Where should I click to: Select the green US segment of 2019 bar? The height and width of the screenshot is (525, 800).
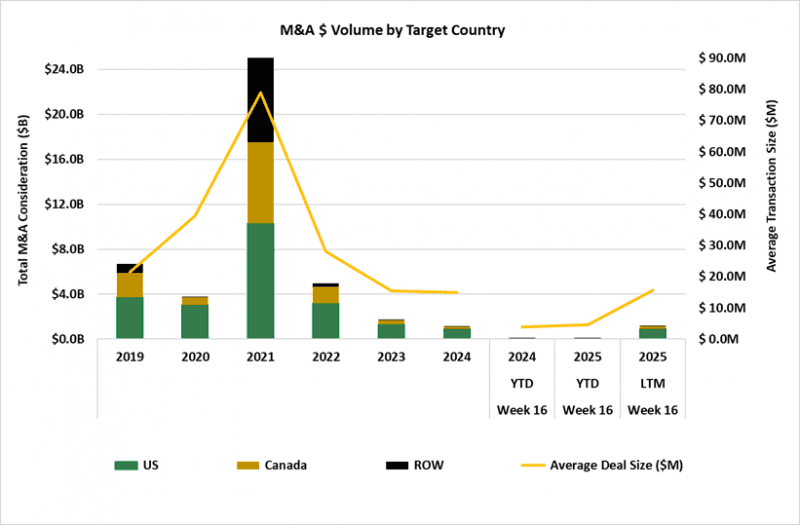(130, 317)
